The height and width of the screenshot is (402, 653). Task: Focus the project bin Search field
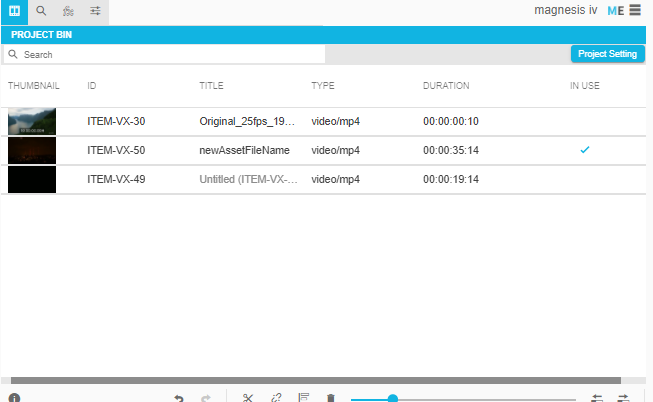[x=164, y=55]
